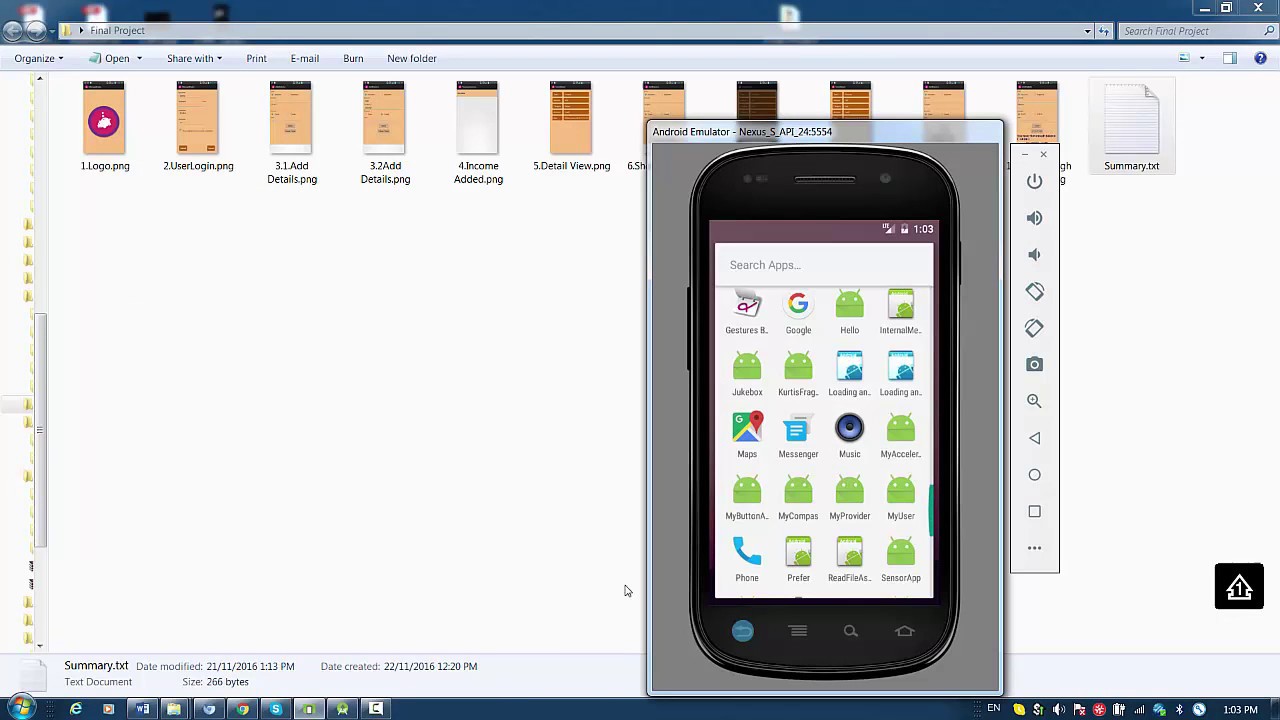Open the MyButtonA app in the emulator
This screenshot has width=1280, height=720.
[747, 497]
